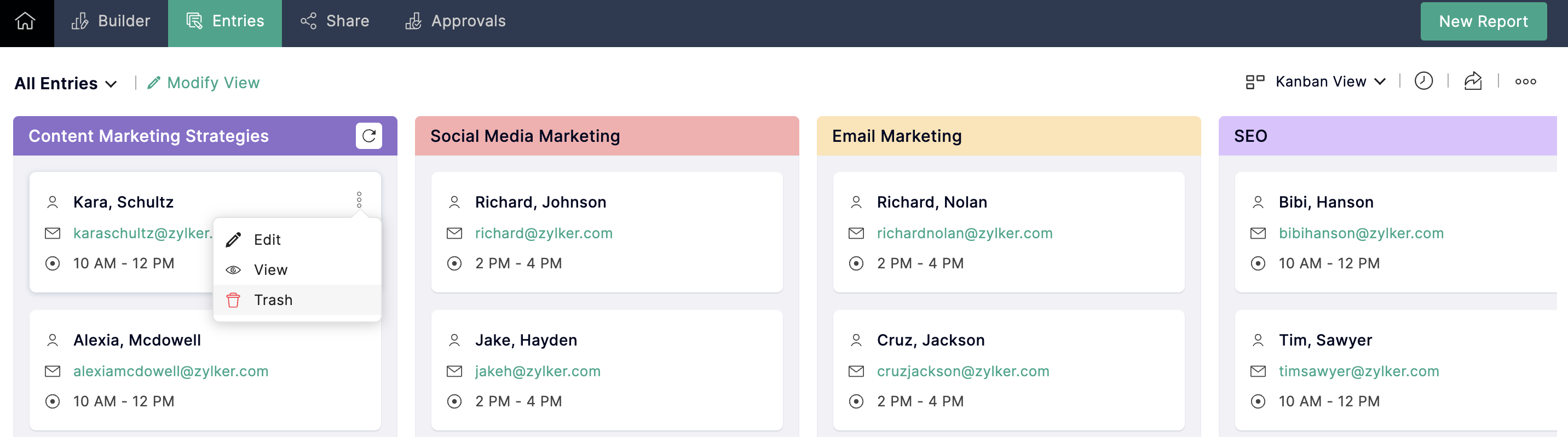Open richard@zylker.com email link
Image resolution: width=1568 pixels, height=437 pixels.
pyautogui.click(x=544, y=233)
